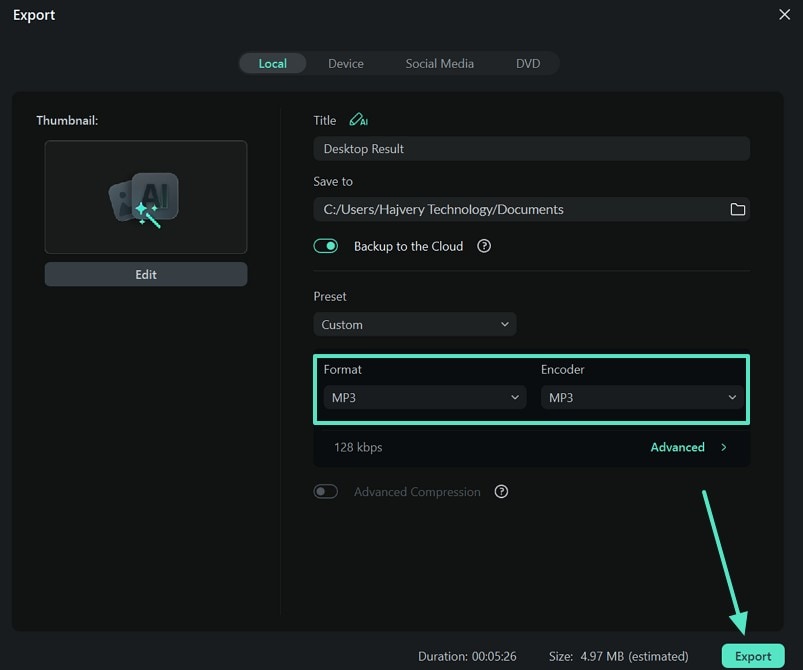Click the Title field showing Desktop Result
The width and height of the screenshot is (803, 670).
(531, 148)
